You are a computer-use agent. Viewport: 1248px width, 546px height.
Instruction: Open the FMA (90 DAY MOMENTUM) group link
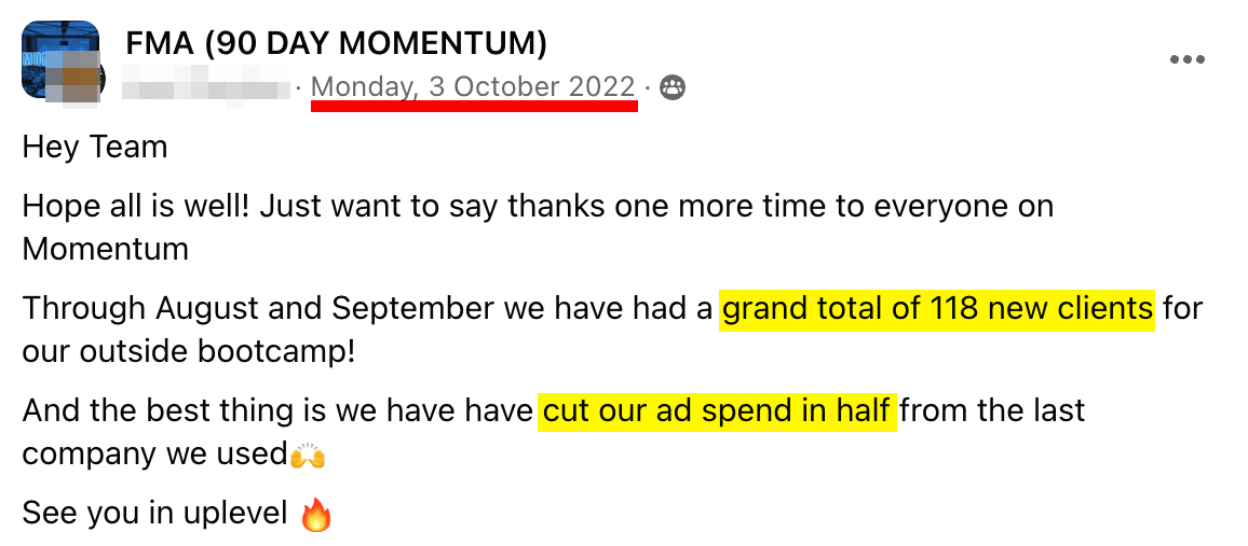[x=337, y=43]
